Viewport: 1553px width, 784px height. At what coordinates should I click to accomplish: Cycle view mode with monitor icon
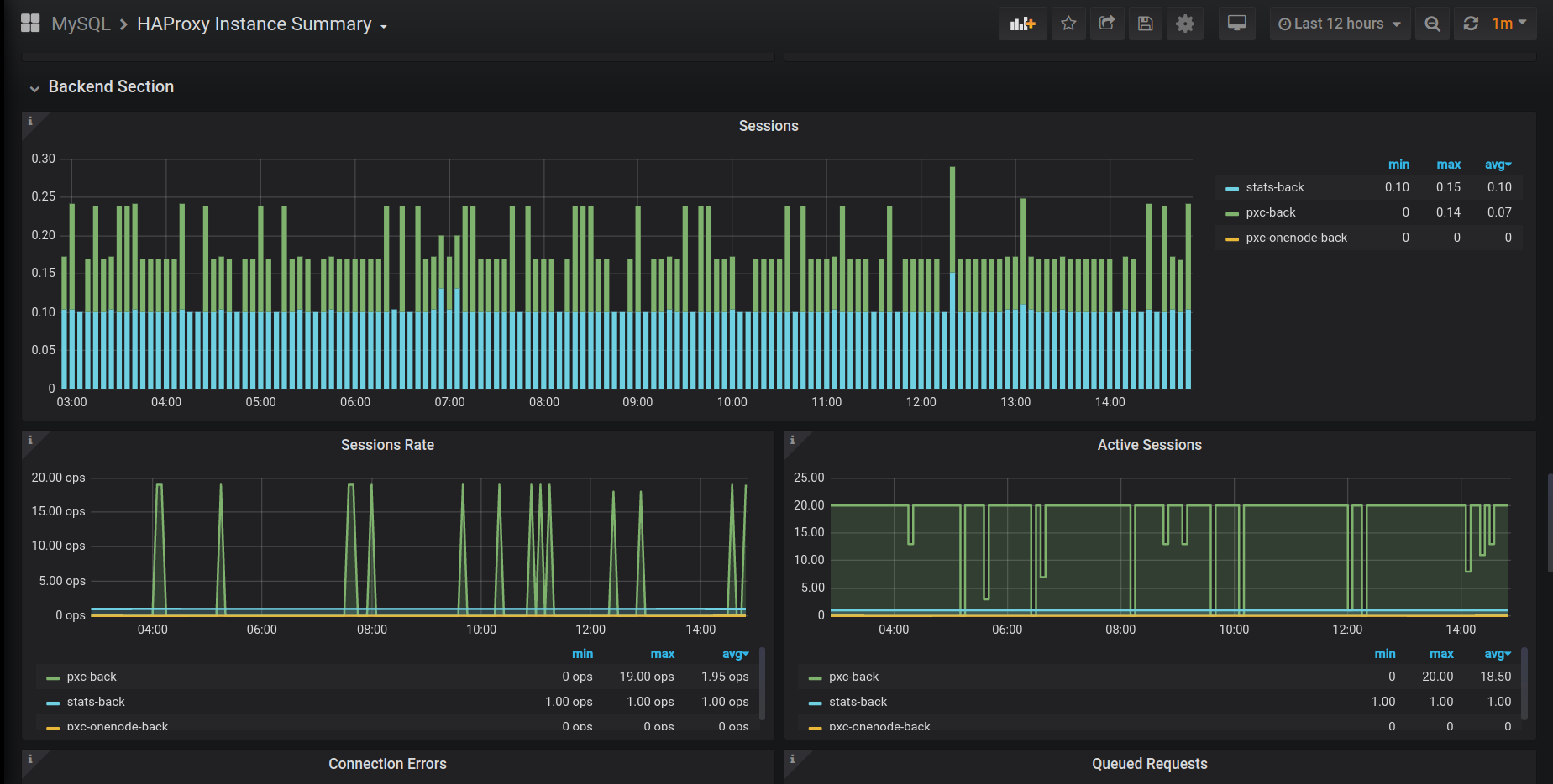tap(1236, 24)
